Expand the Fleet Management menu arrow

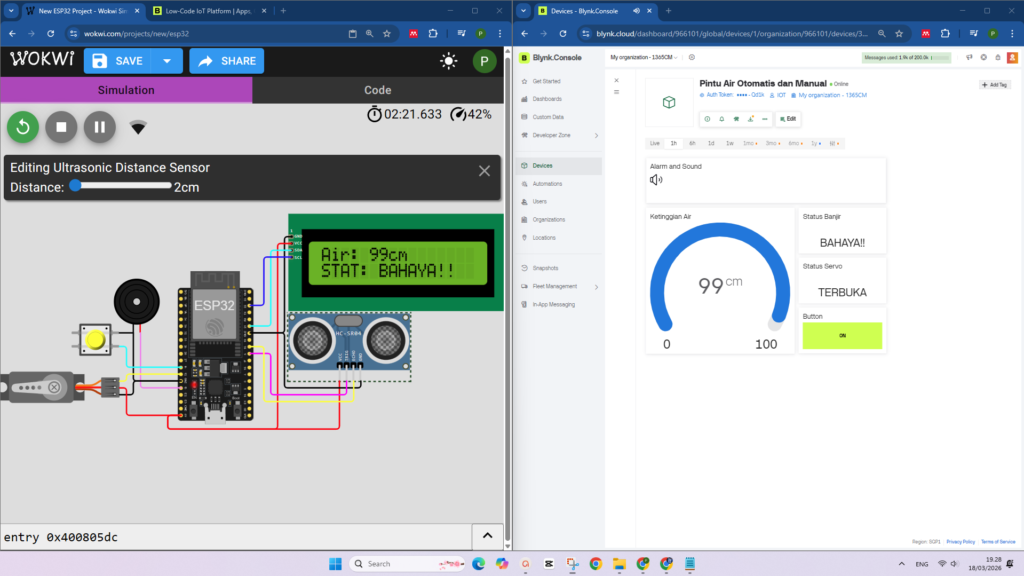pyautogui.click(x=596, y=287)
